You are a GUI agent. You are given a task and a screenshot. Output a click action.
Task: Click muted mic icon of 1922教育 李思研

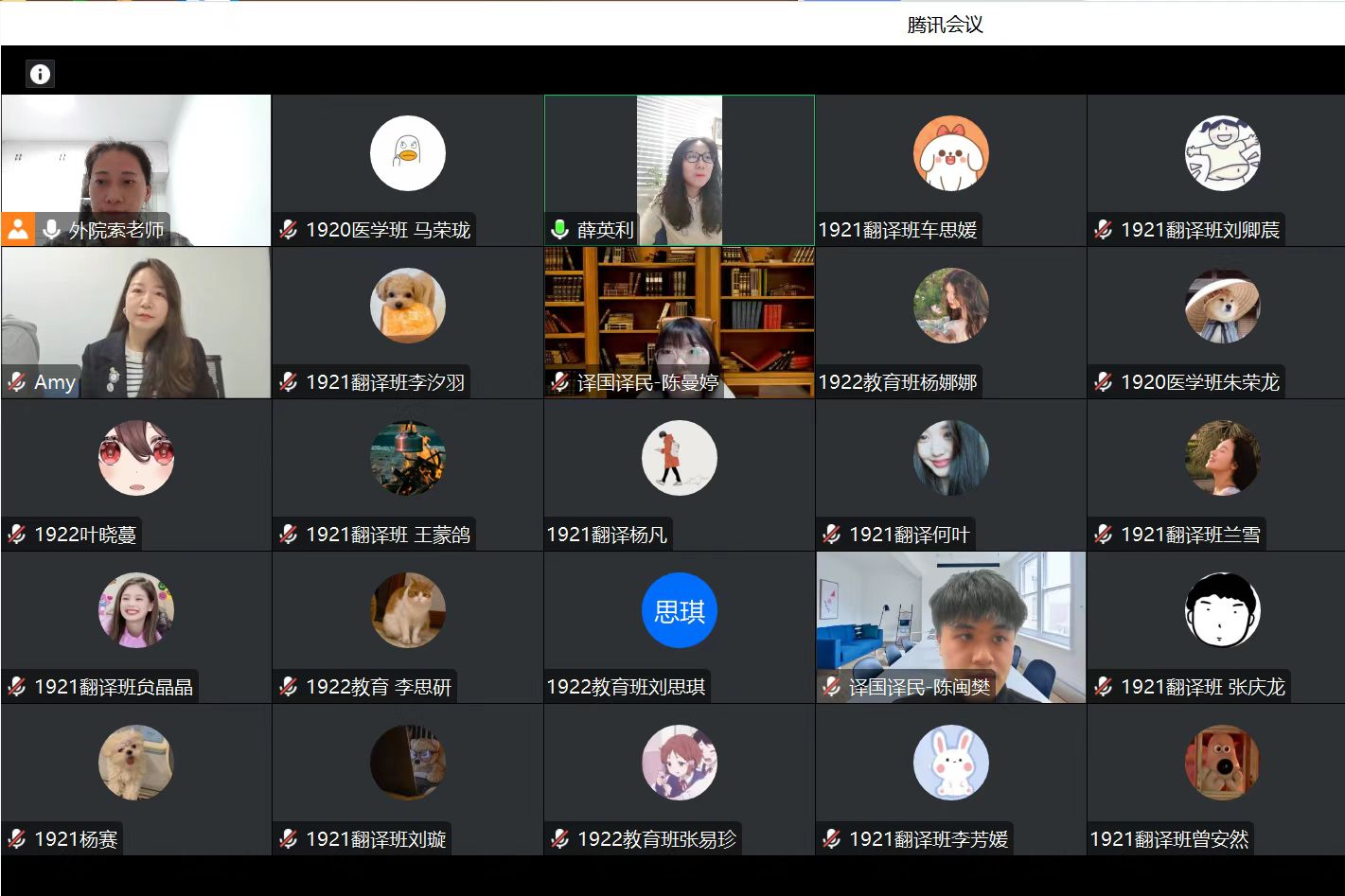point(289,686)
